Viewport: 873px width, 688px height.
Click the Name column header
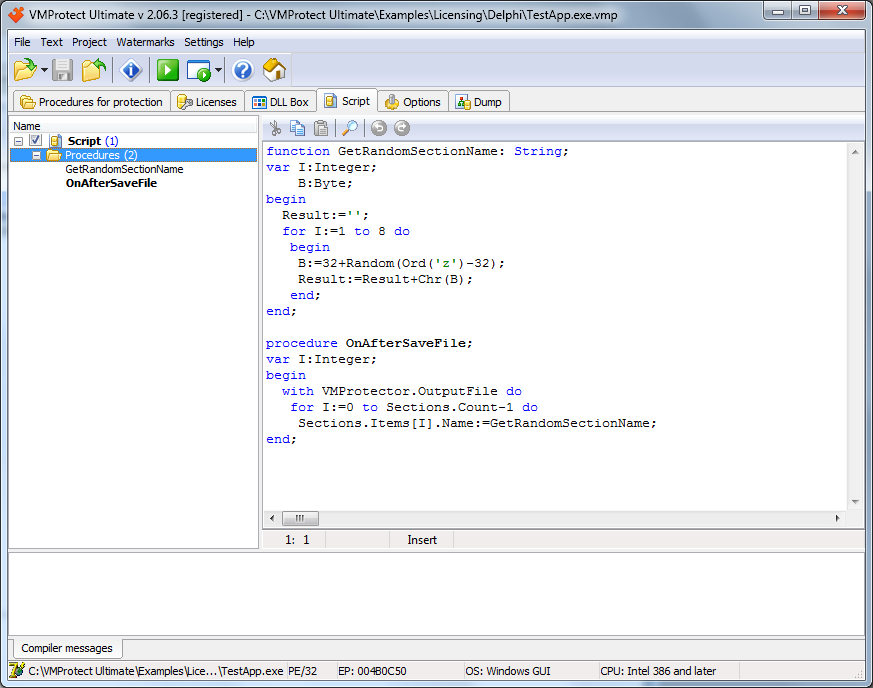click(134, 126)
